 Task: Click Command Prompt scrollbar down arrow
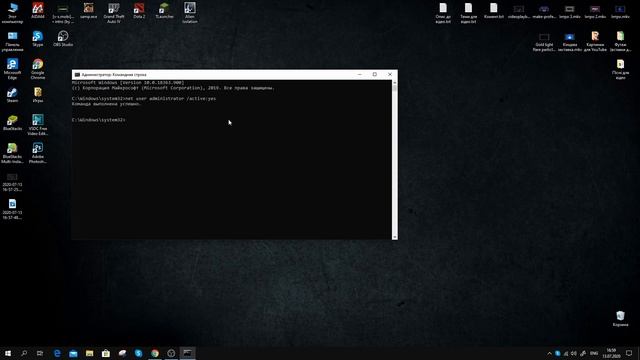394,237
